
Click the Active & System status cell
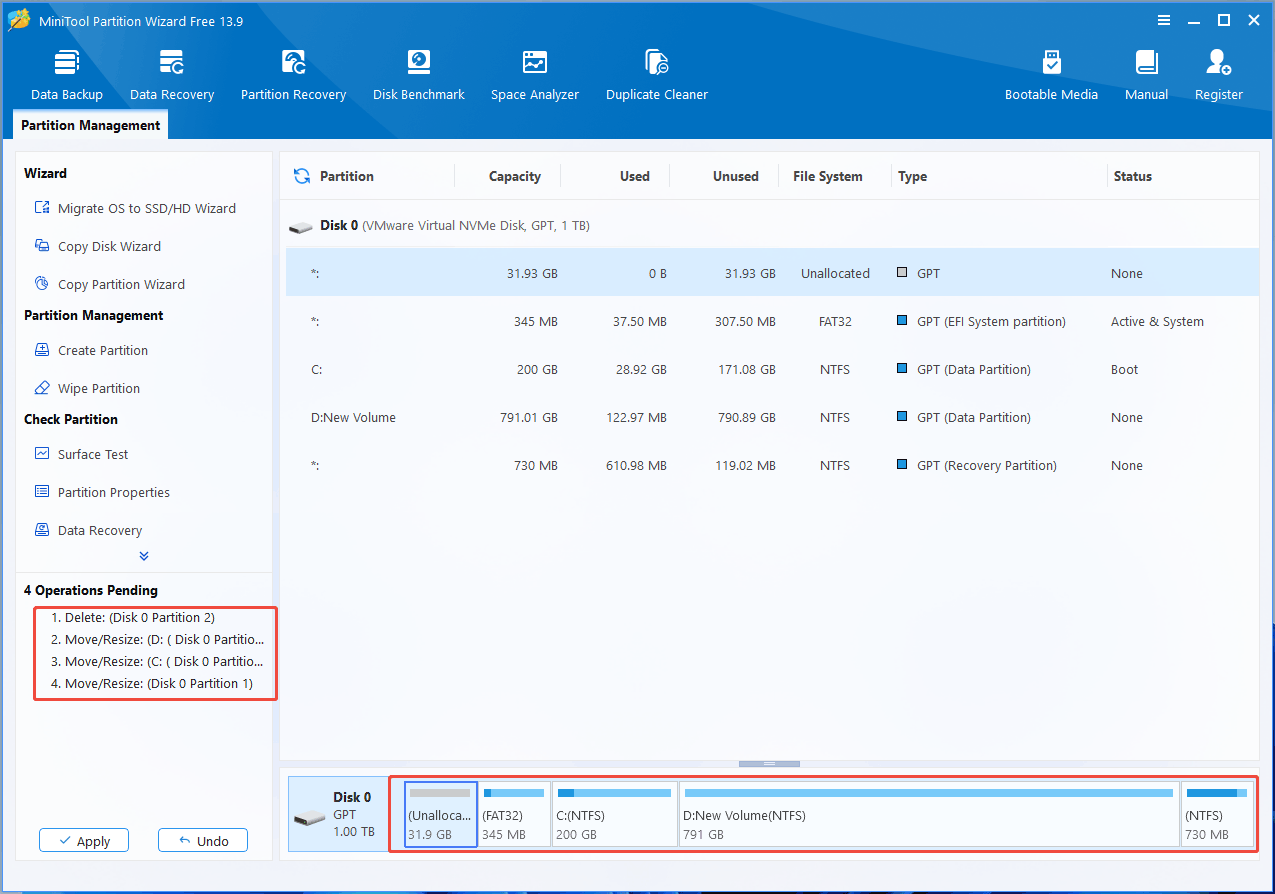1157,321
